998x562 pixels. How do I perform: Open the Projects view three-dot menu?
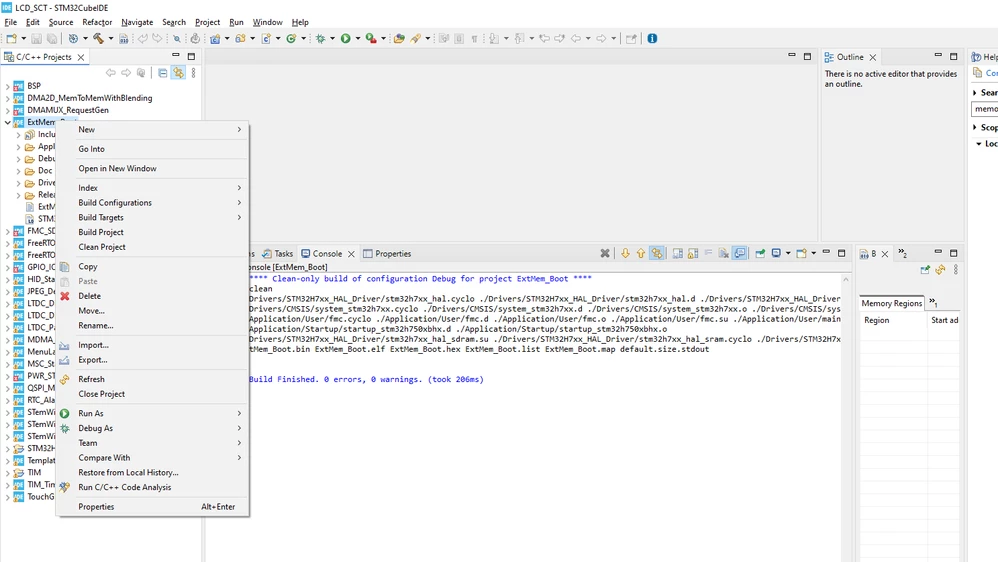[193, 73]
